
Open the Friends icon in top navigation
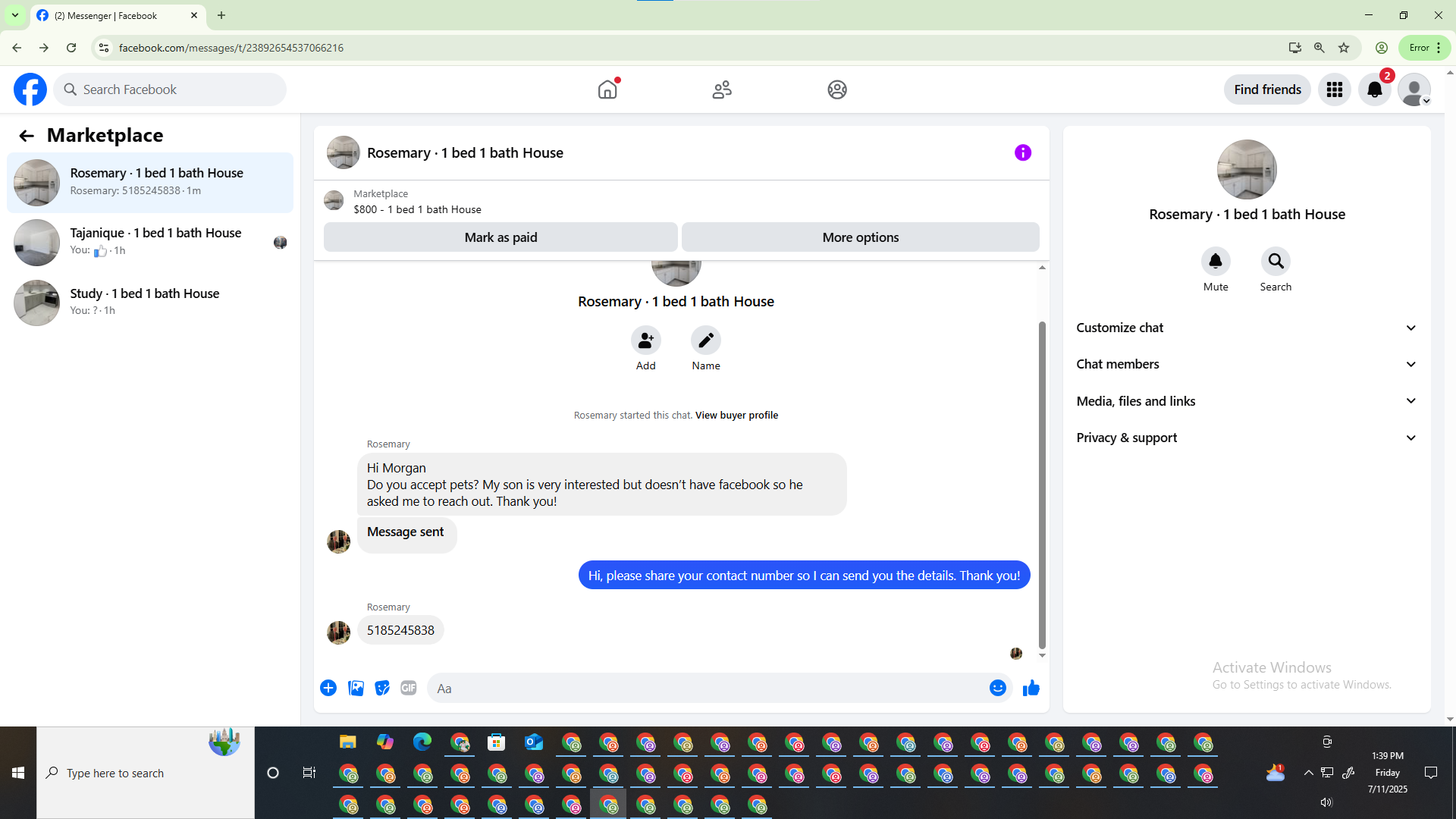click(722, 89)
